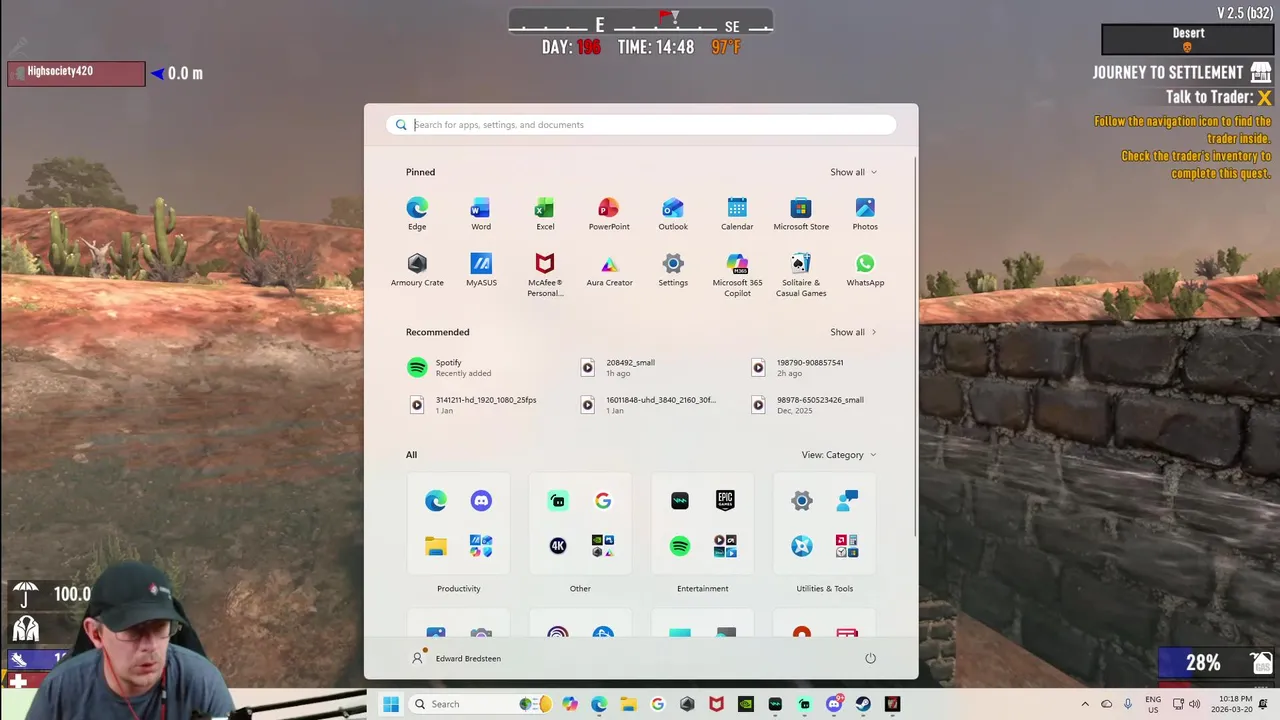1280x720 pixels.
Task: Open McAfee Personal from Pinned apps
Action: click(x=545, y=274)
